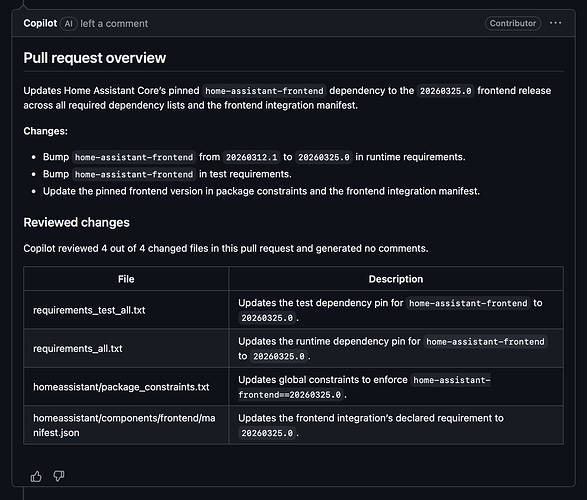Image resolution: width=587 pixels, height=500 pixels.
Task: Click the "in test requirements" bullet item
Action: coord(167,174)
